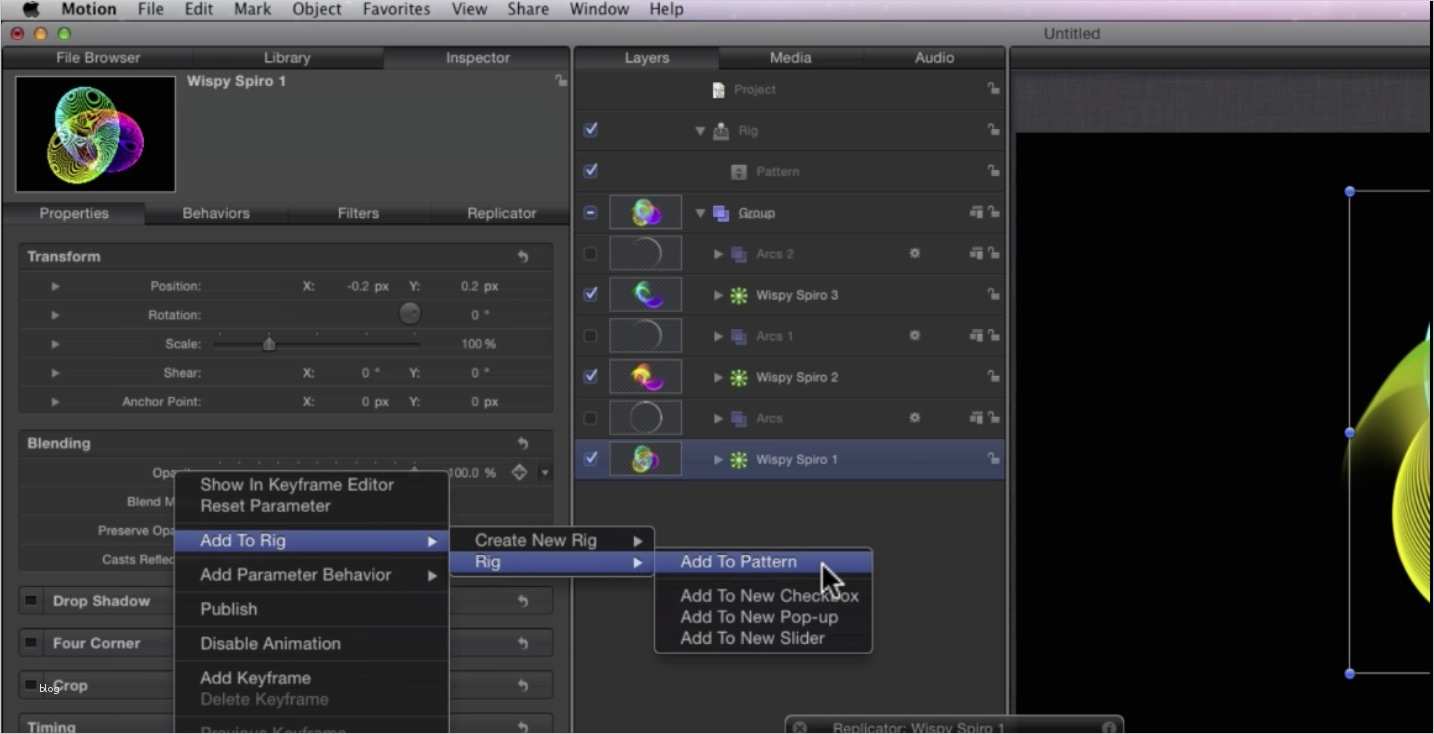Click the lock icon on the Project row

(x=993, y=89)
